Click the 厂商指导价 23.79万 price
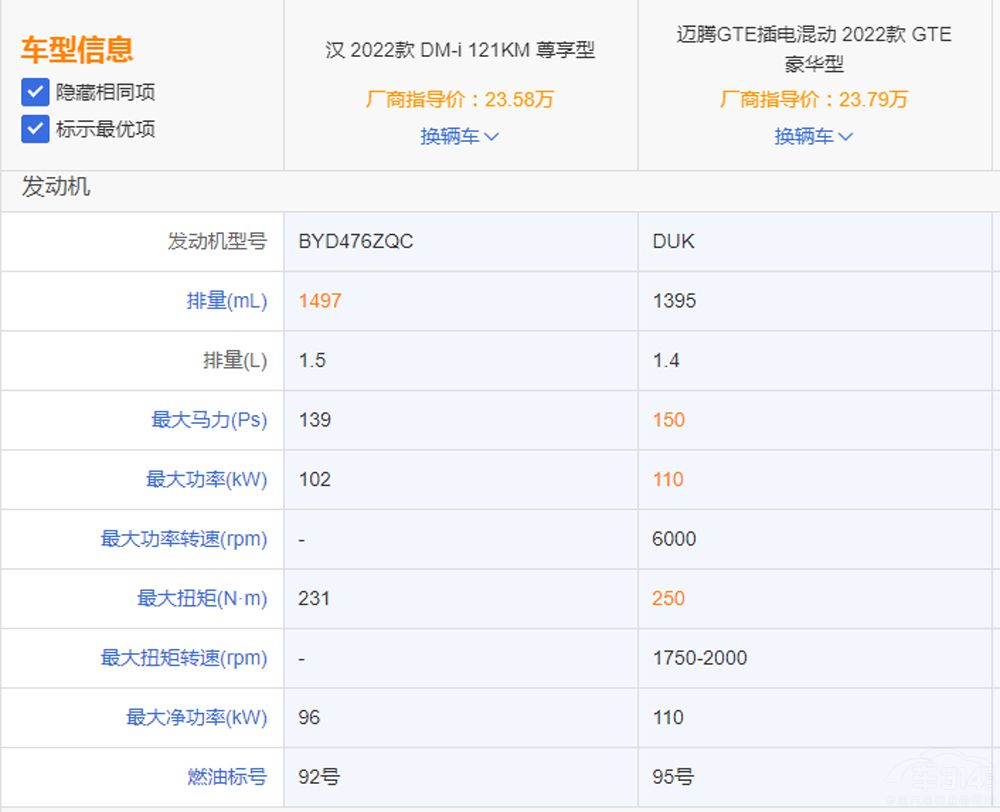The width and height of the screenshot is (1000, 812). [813, 99]
